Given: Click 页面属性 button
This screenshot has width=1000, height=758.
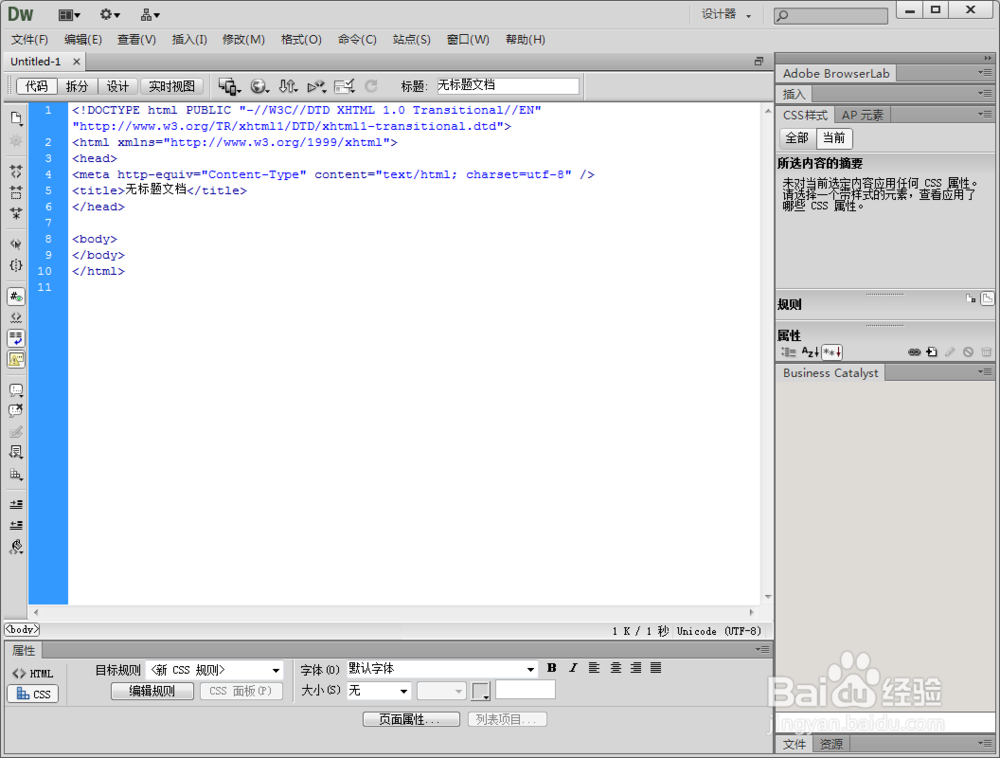Looking at the screenshot, I should [x=411, y=719].
